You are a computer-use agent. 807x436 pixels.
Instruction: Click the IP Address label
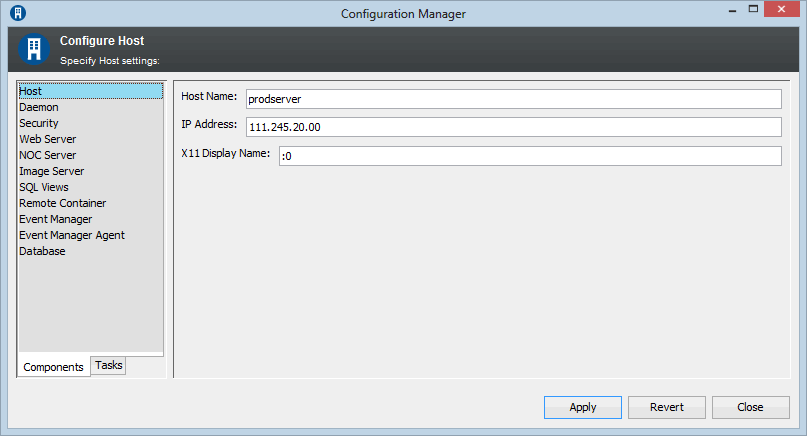(x=209, y=124)
